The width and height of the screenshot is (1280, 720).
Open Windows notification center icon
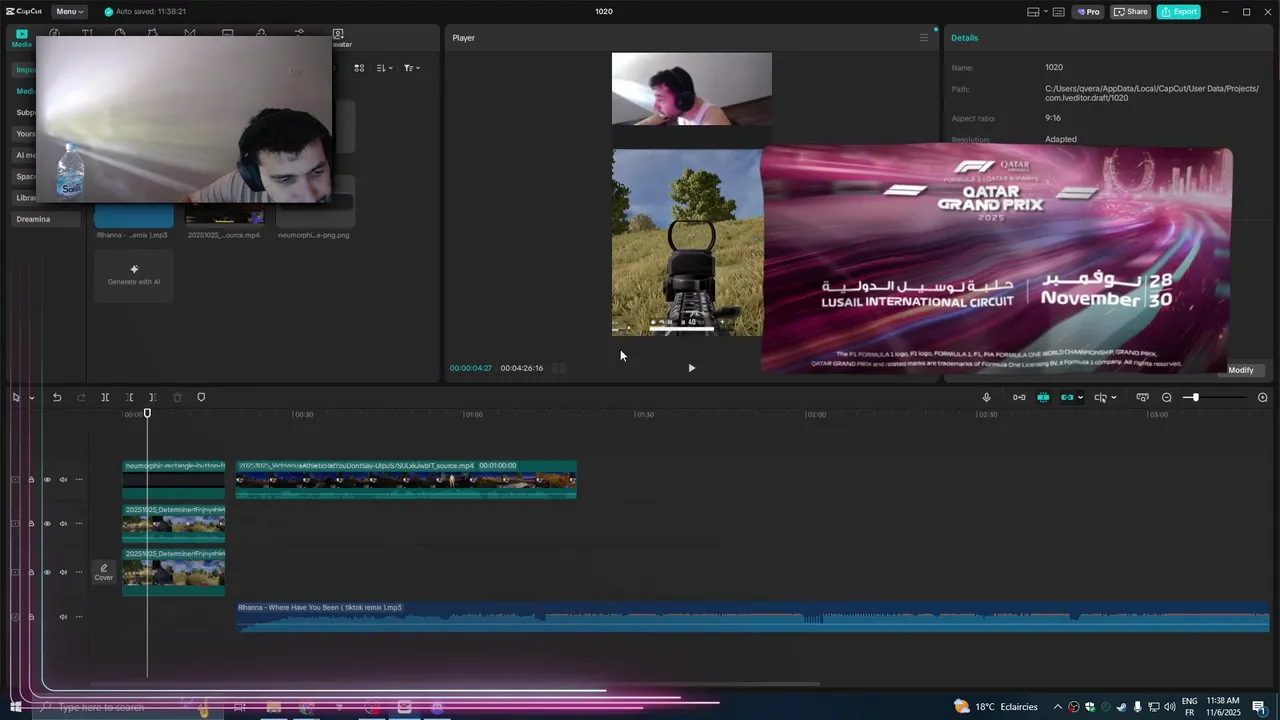click(x=1259, y=707)
